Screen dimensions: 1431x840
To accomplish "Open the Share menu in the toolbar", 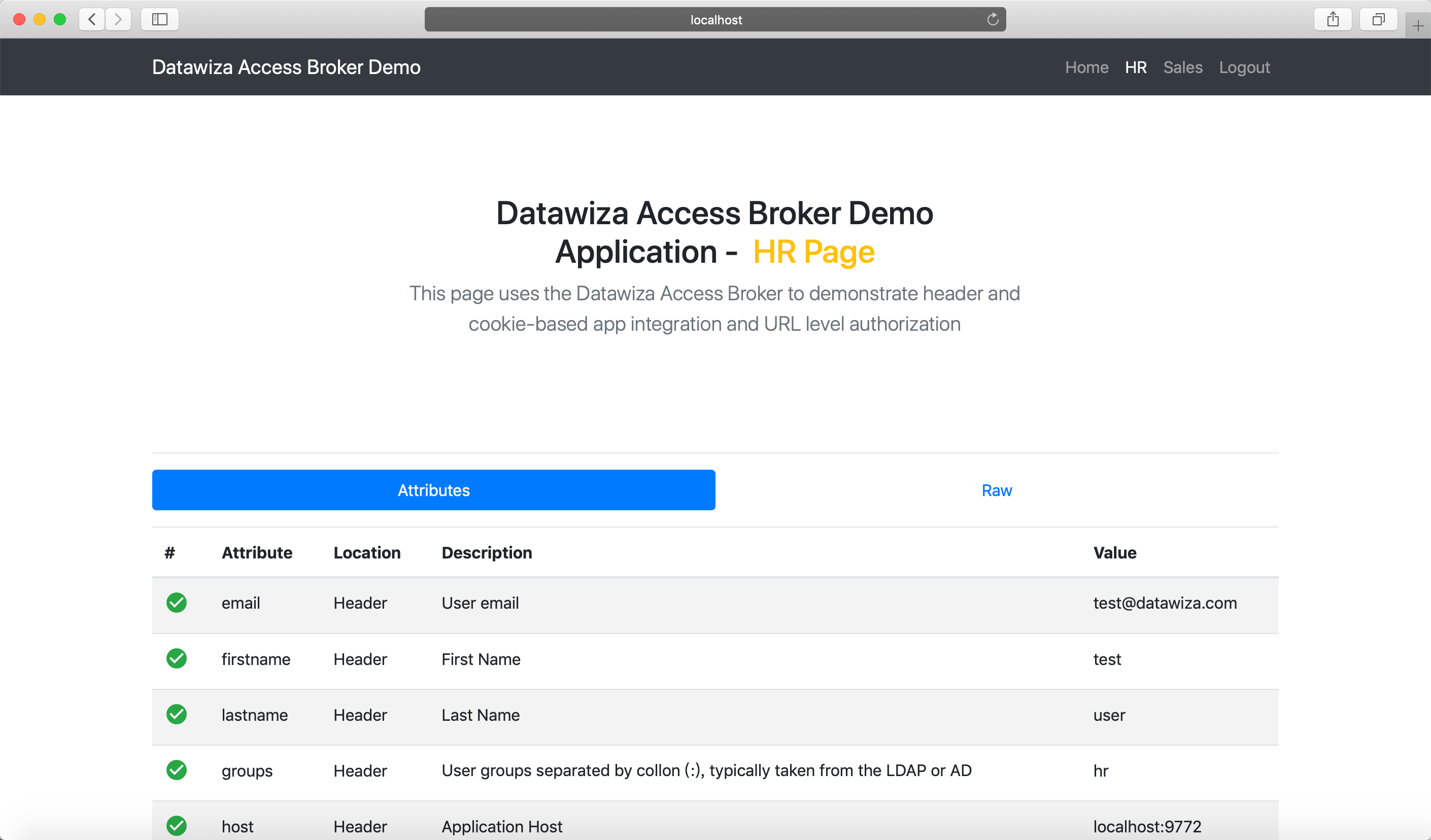I will [x=1334, y=19].
